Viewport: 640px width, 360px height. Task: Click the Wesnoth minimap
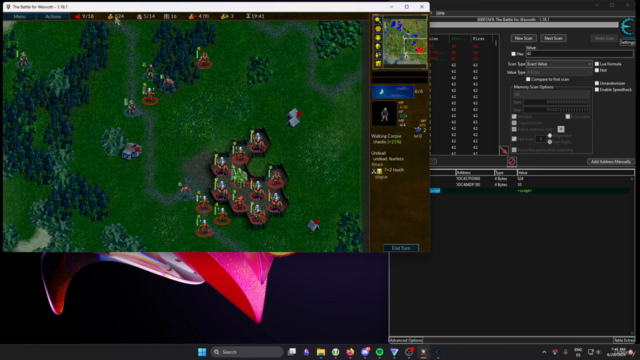tap(405, 41)
